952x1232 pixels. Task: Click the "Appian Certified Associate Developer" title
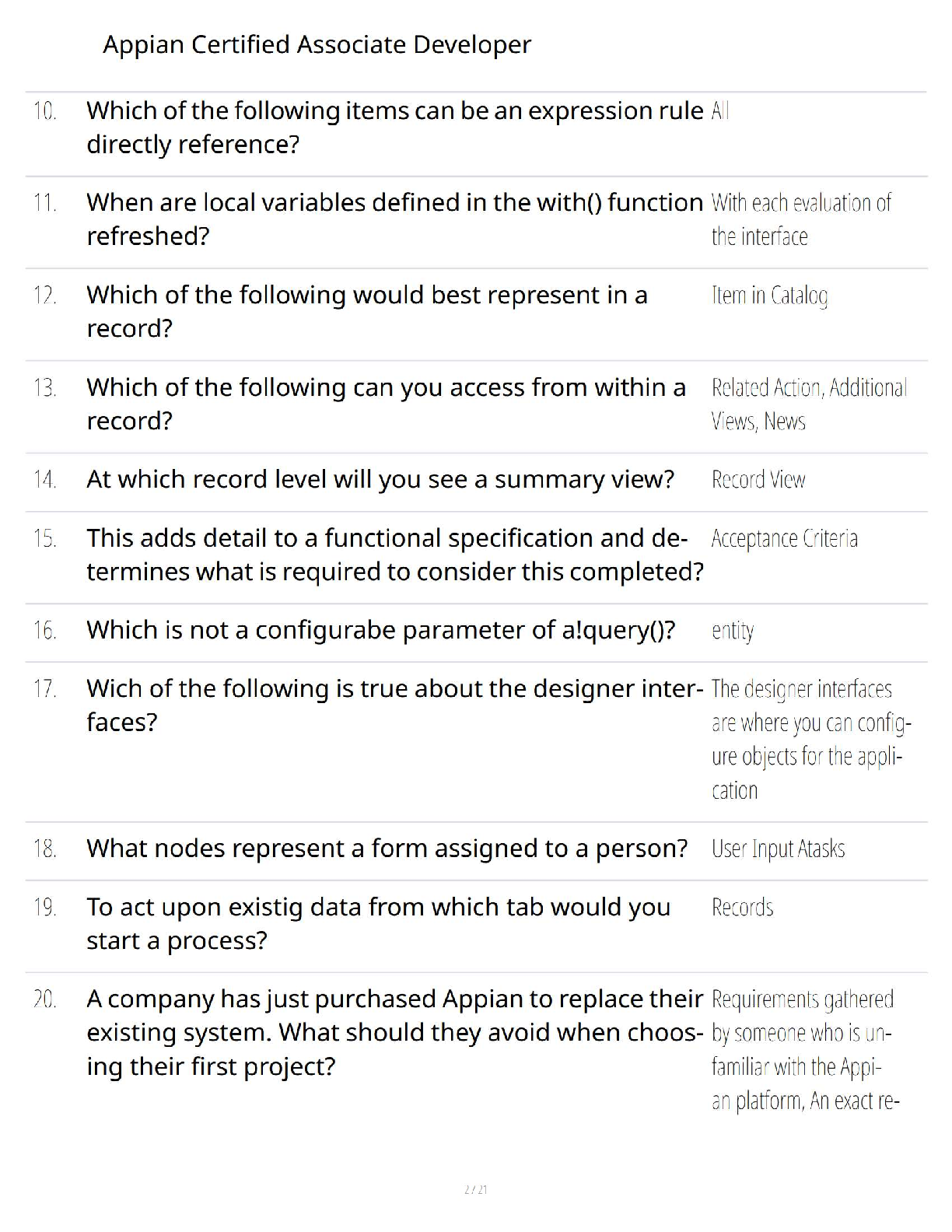click(317, 44)
